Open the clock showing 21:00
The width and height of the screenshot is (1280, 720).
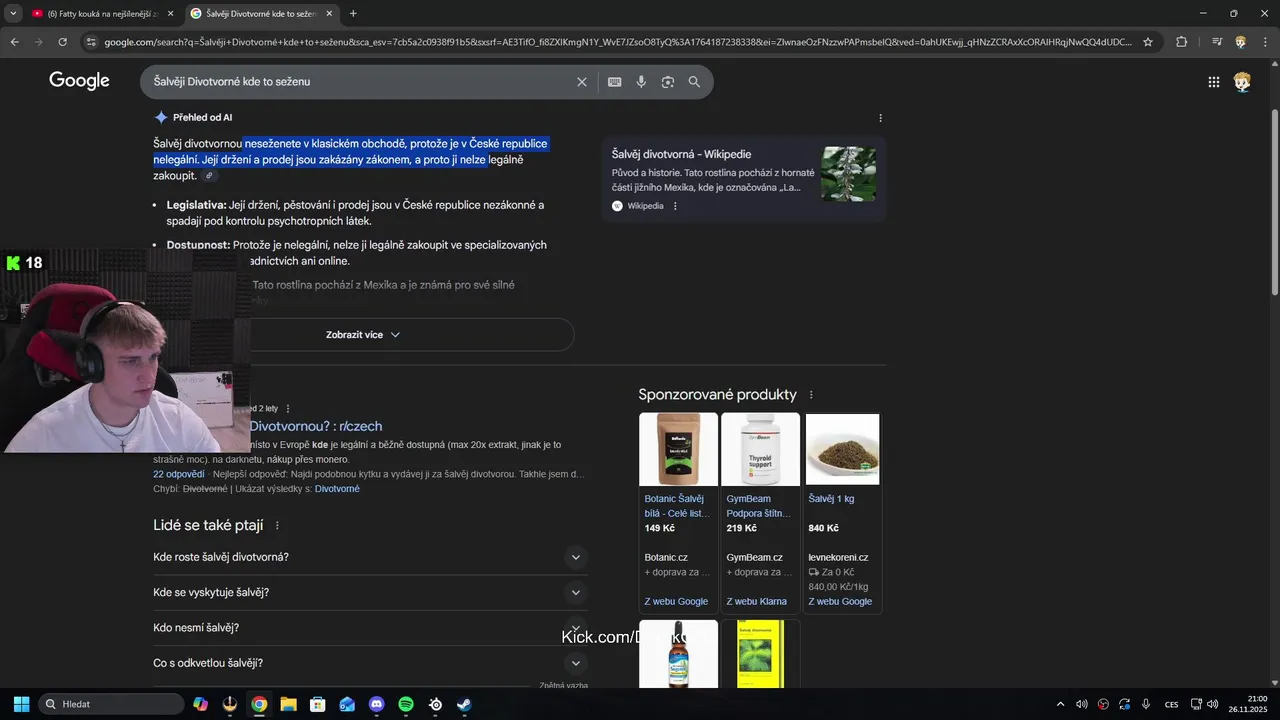coord(1249,704)
